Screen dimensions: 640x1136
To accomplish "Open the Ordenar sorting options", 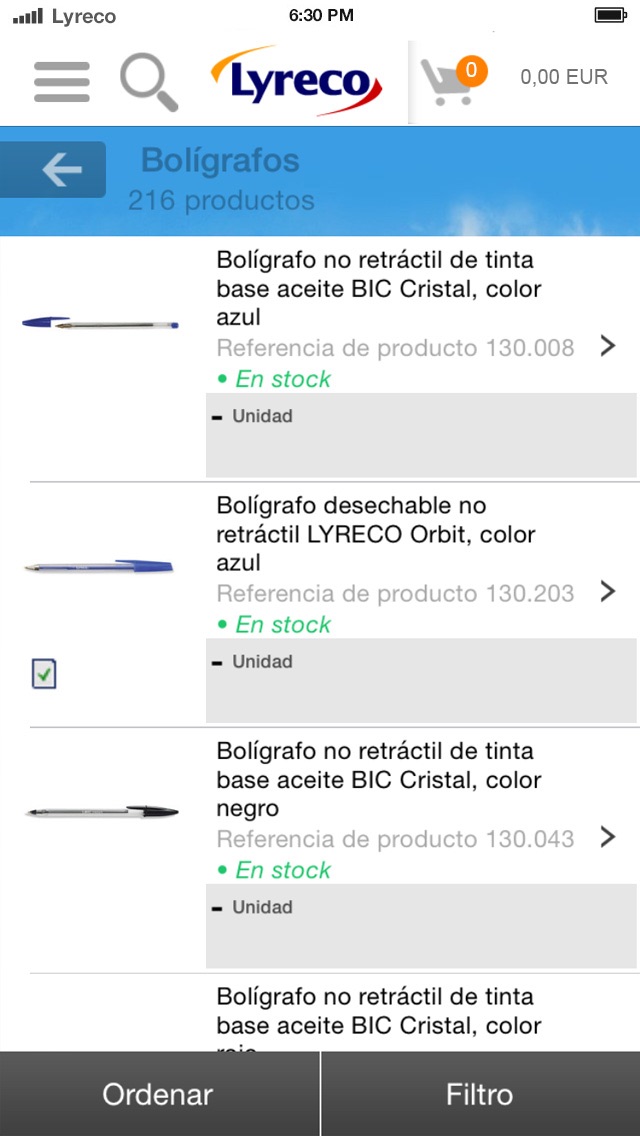I will coord(158,1094).
